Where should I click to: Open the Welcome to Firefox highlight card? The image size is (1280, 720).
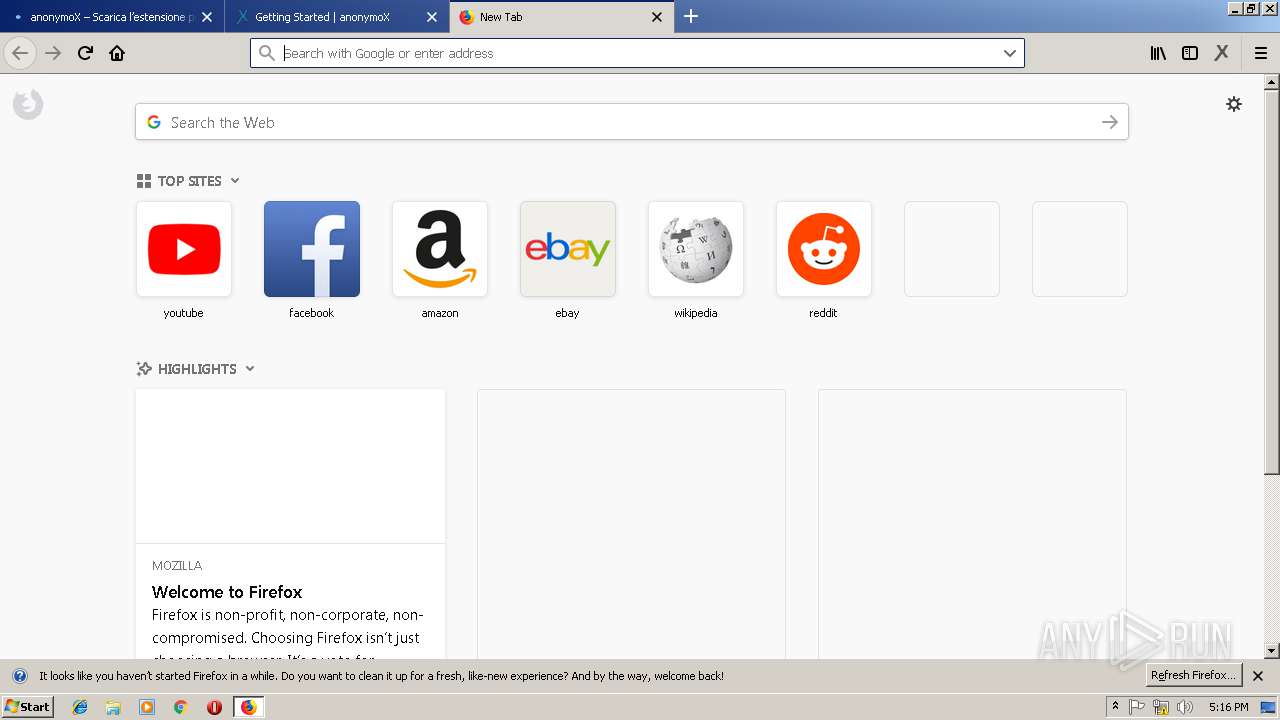pos(290,524)
